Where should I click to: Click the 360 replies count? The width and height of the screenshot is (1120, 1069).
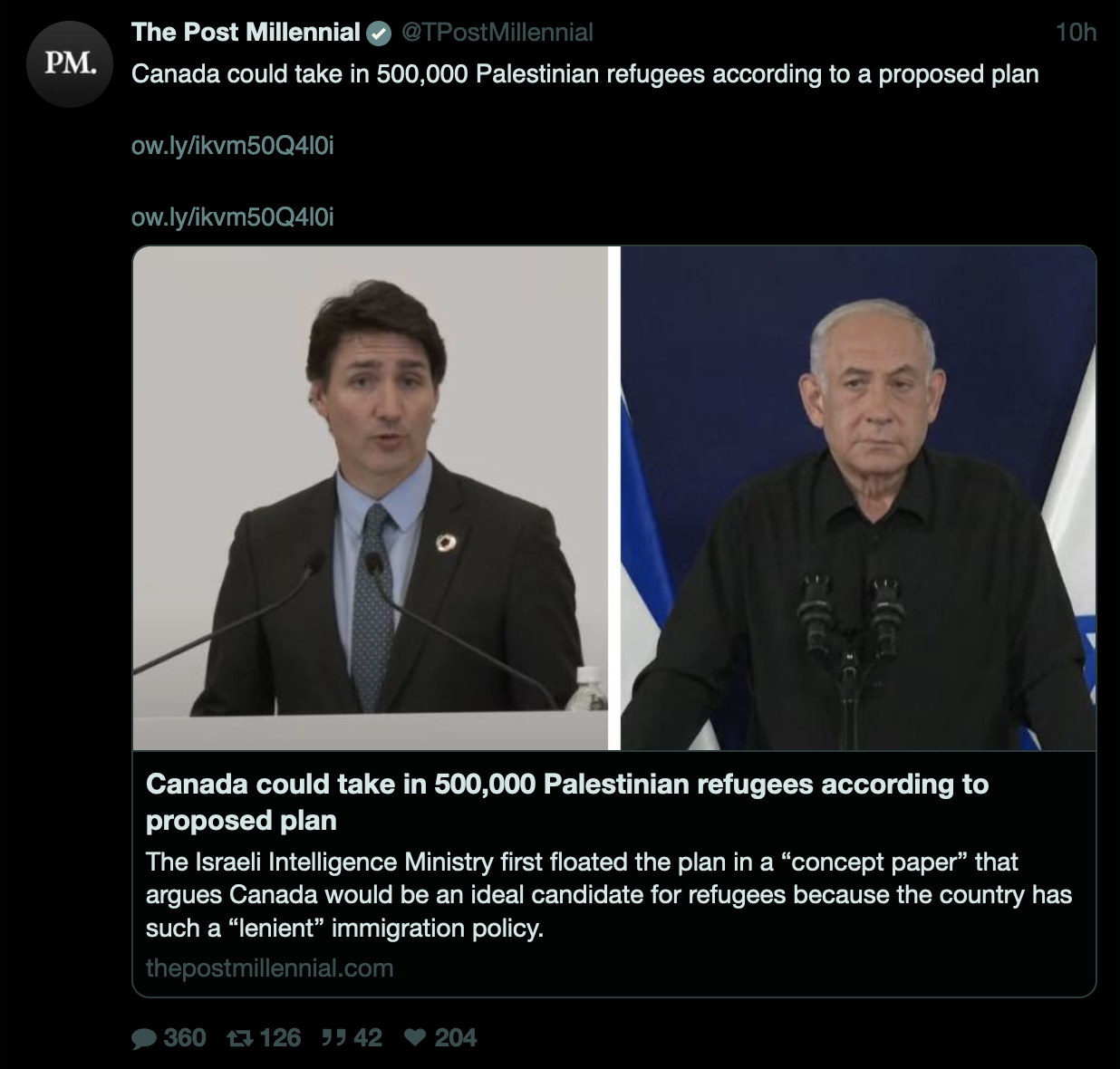pos(185,1037)
